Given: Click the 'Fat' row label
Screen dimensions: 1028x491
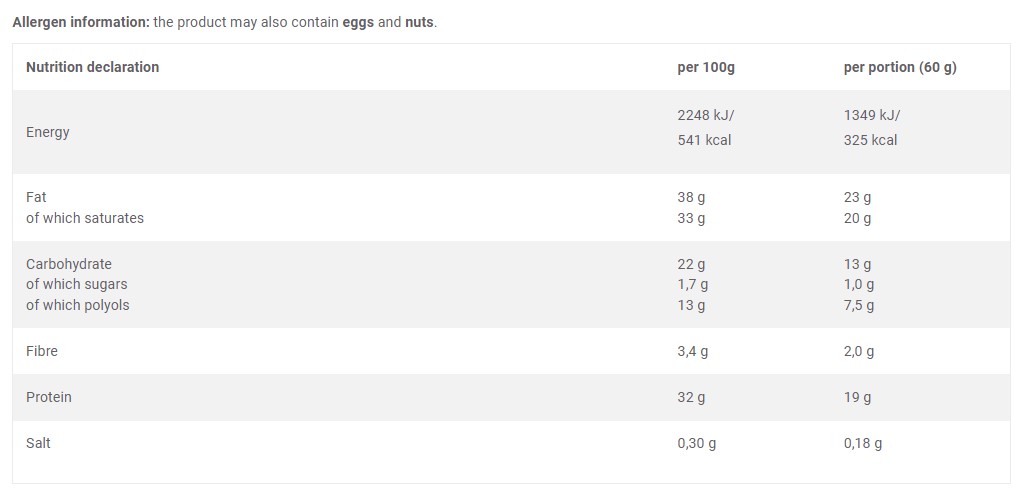Looking at the screenshot, I should [x=36, y=197].
